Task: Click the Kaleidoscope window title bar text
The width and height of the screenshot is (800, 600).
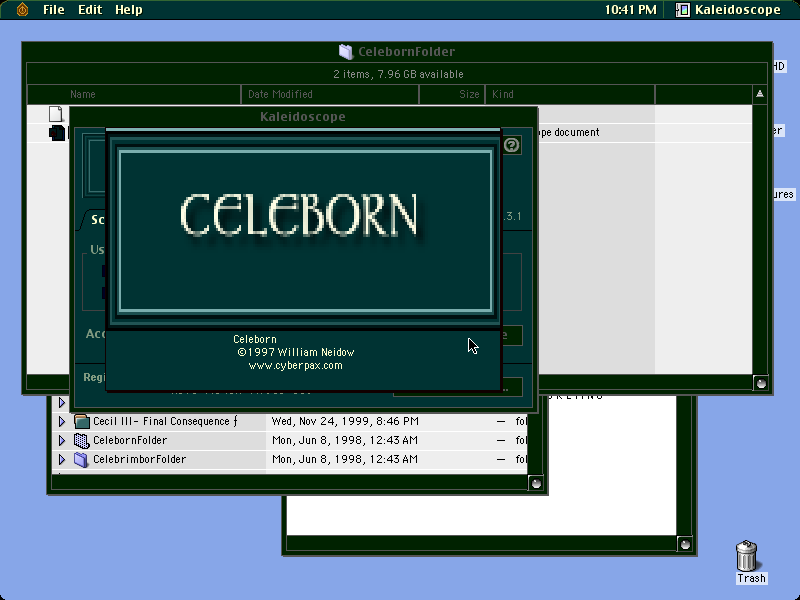Action: point(303,117)
